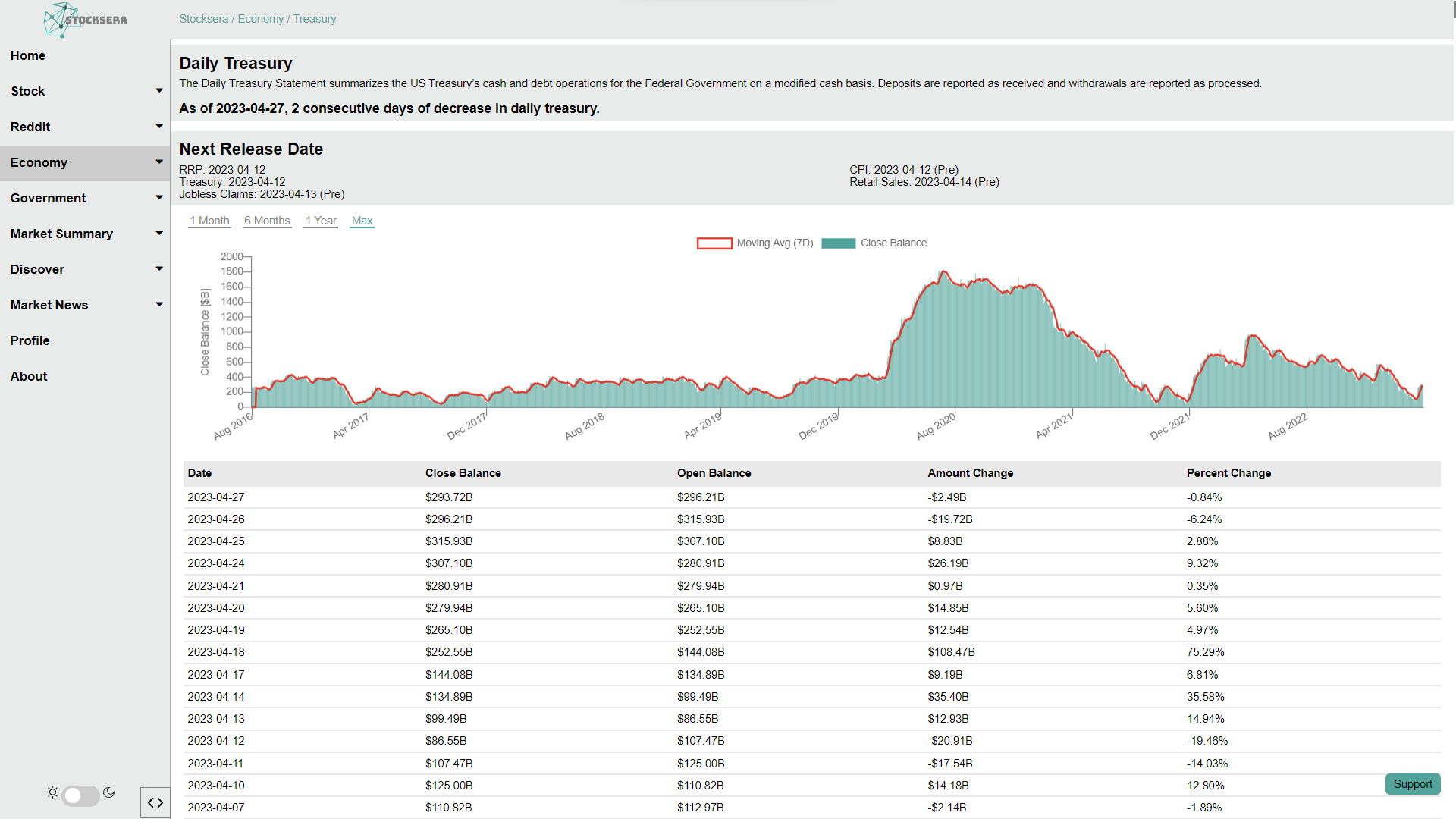Click the sun light-mode icon
Viewport: 1456px width, 819px height.
click(52, 792)
